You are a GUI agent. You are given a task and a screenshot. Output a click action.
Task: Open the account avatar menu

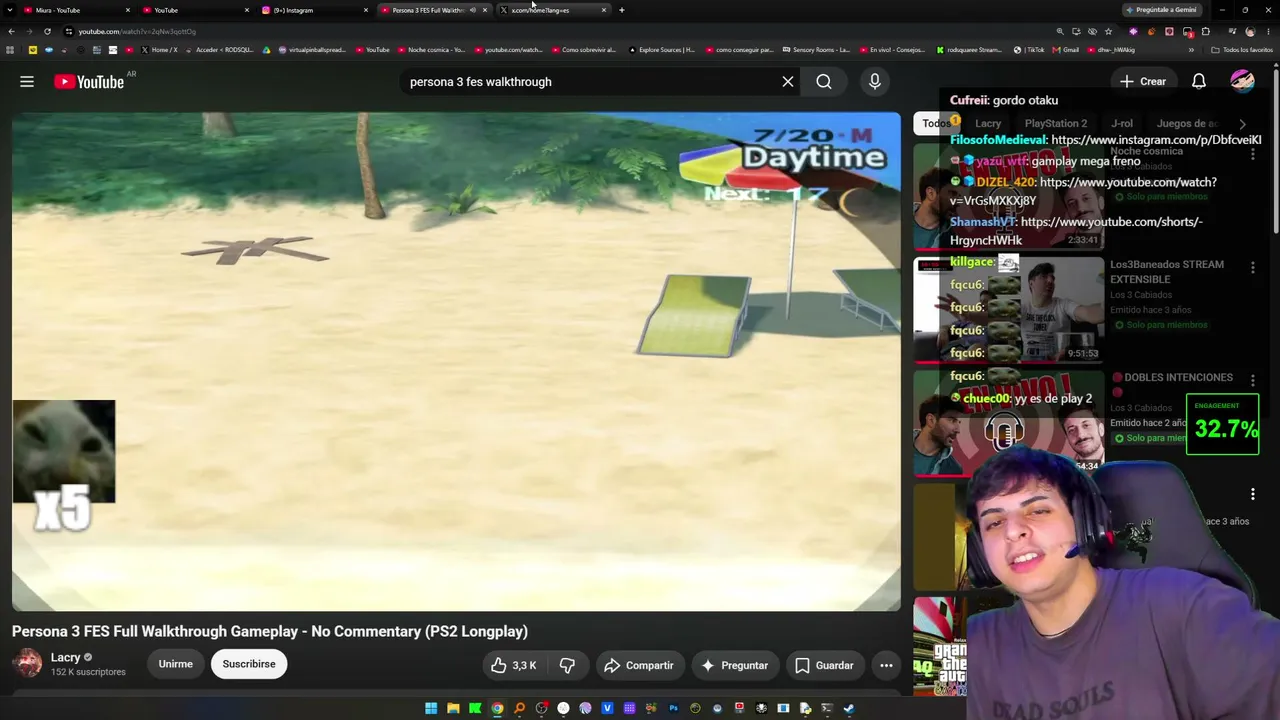click(1243, 82)
